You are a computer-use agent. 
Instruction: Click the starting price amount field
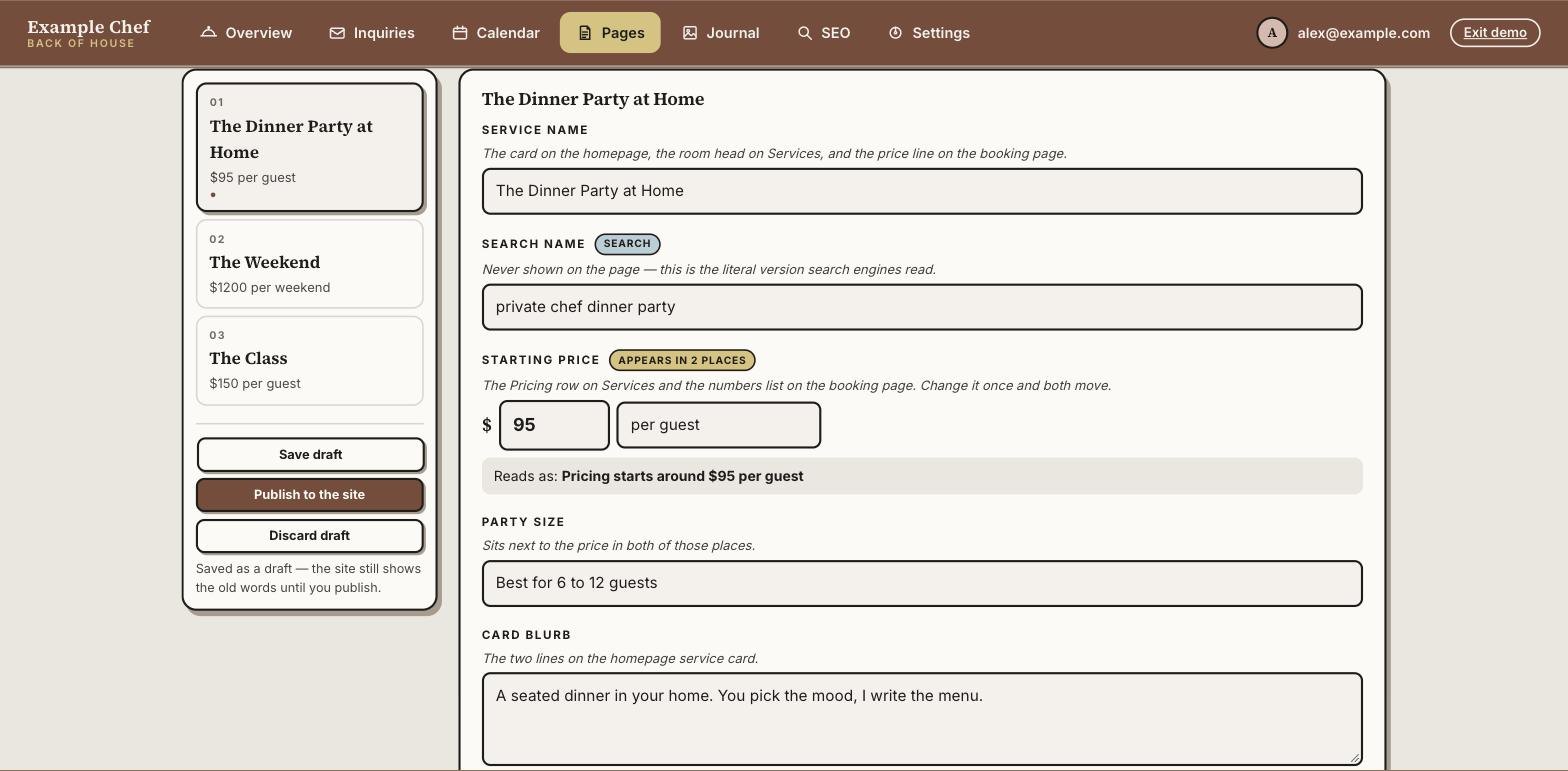(x=554, y=425)
